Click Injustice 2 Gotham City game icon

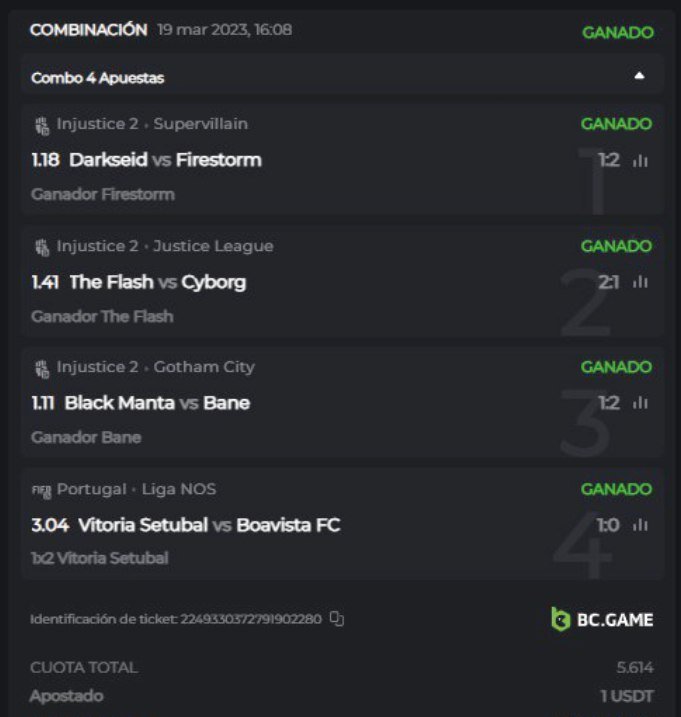42,368
